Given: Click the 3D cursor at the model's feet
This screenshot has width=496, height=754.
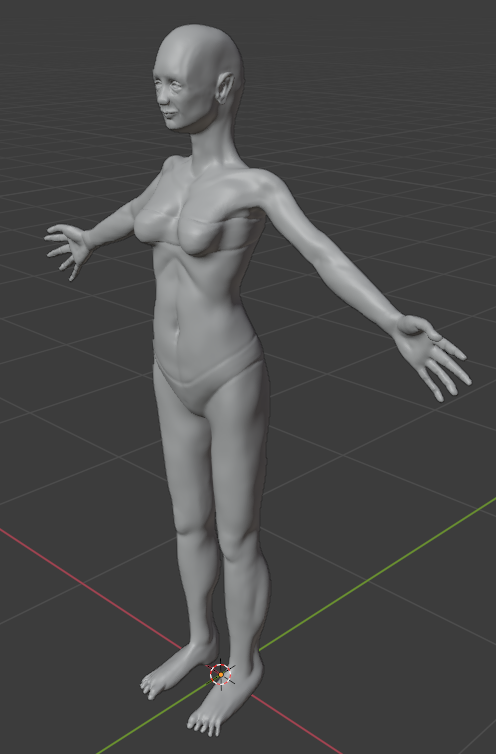Looking at the screenshot, I should (221, 675).
